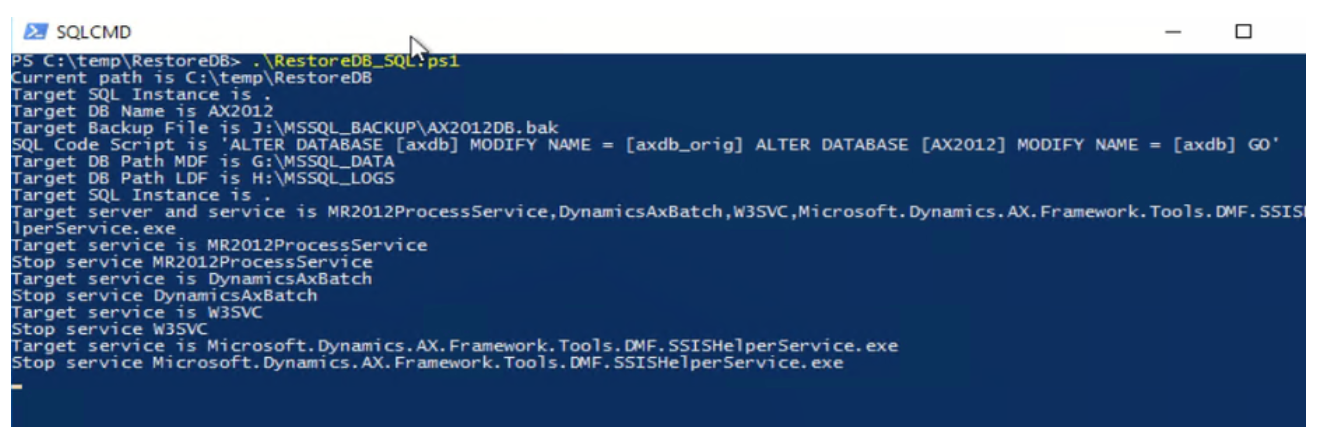Click the 'Target service is DynamicsAxBatch' line
The width and height of the screenshot is (1327, 443).
192,279
